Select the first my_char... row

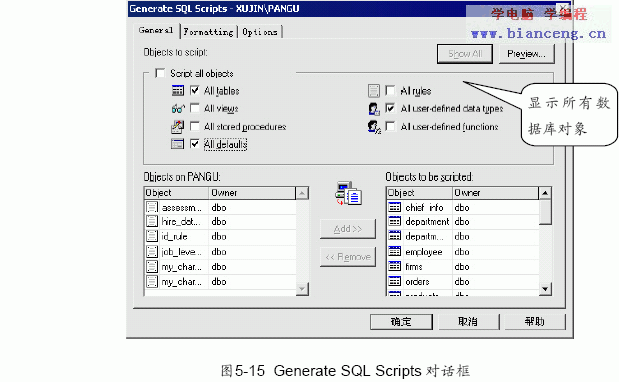220,267
